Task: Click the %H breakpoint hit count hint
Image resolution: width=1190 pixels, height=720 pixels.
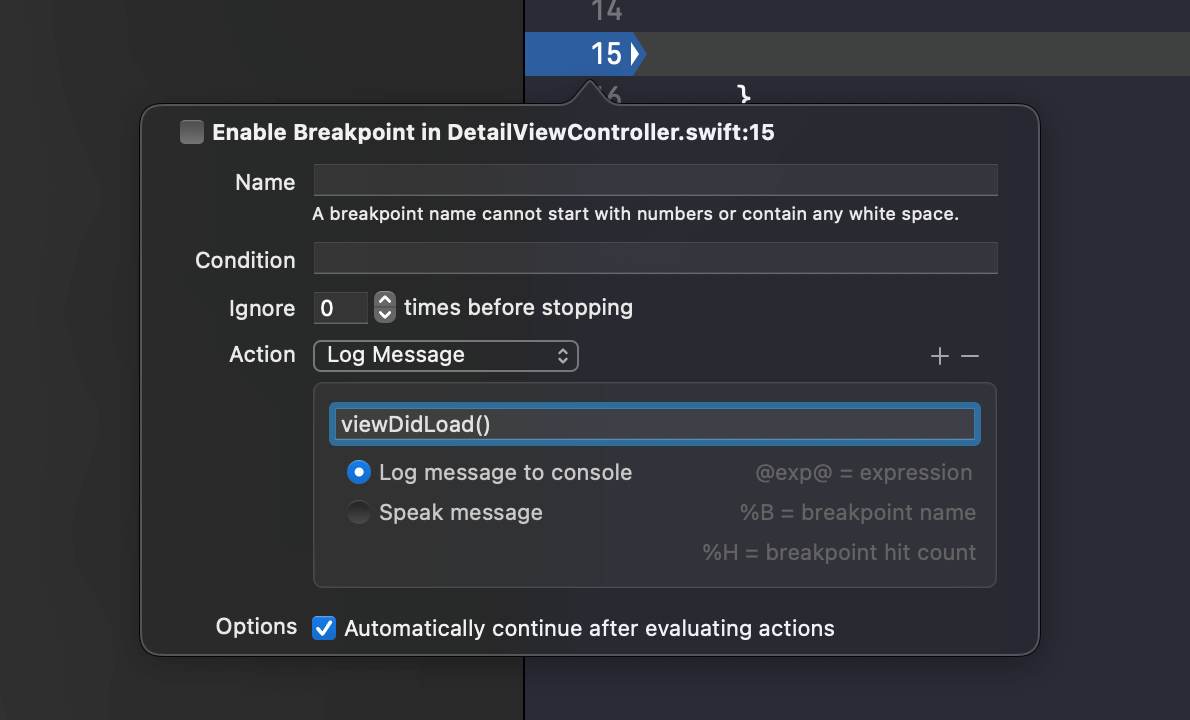Action: coord(839,552)
